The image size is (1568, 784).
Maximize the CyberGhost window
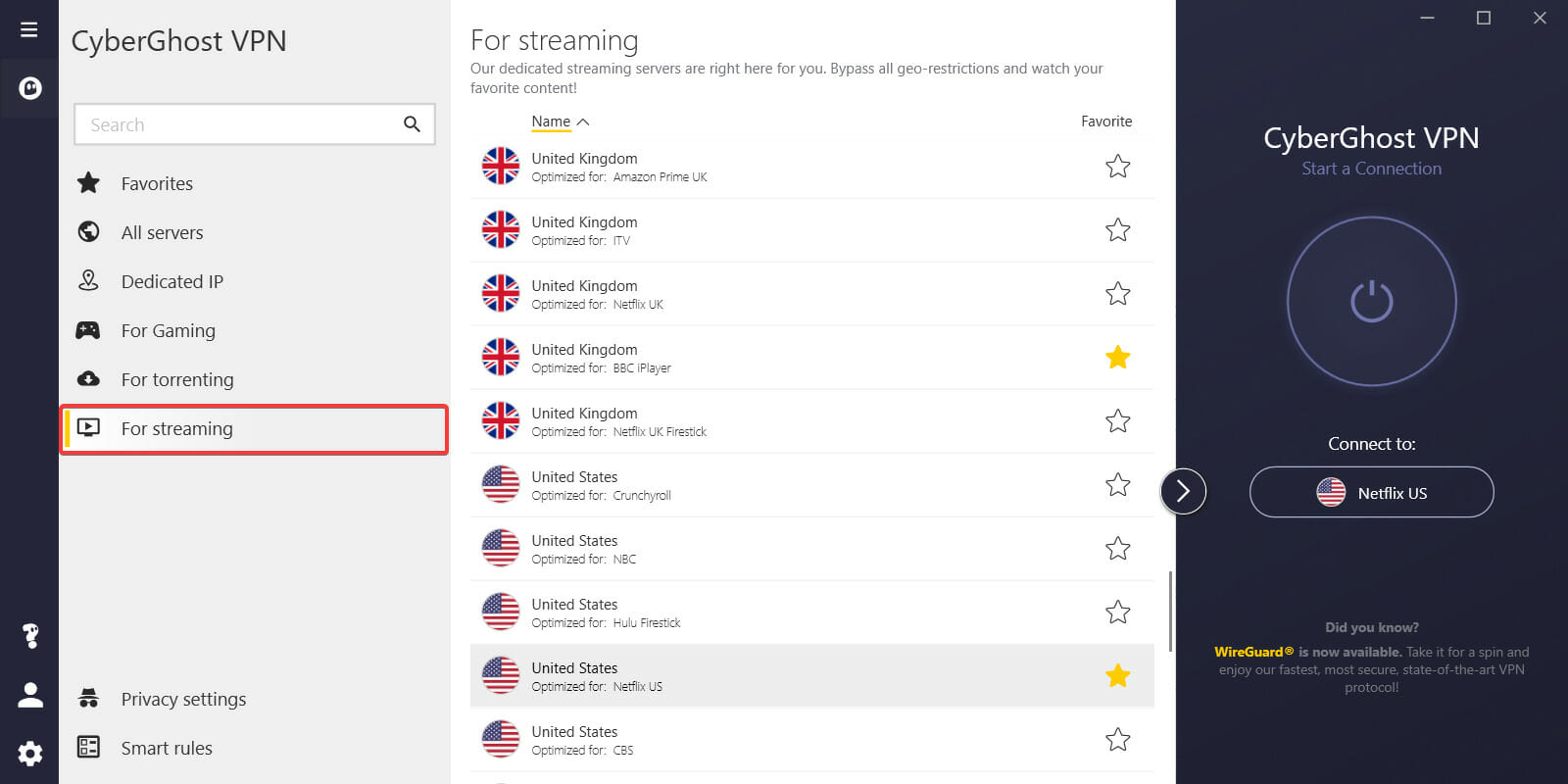(x=1484, y=18)
